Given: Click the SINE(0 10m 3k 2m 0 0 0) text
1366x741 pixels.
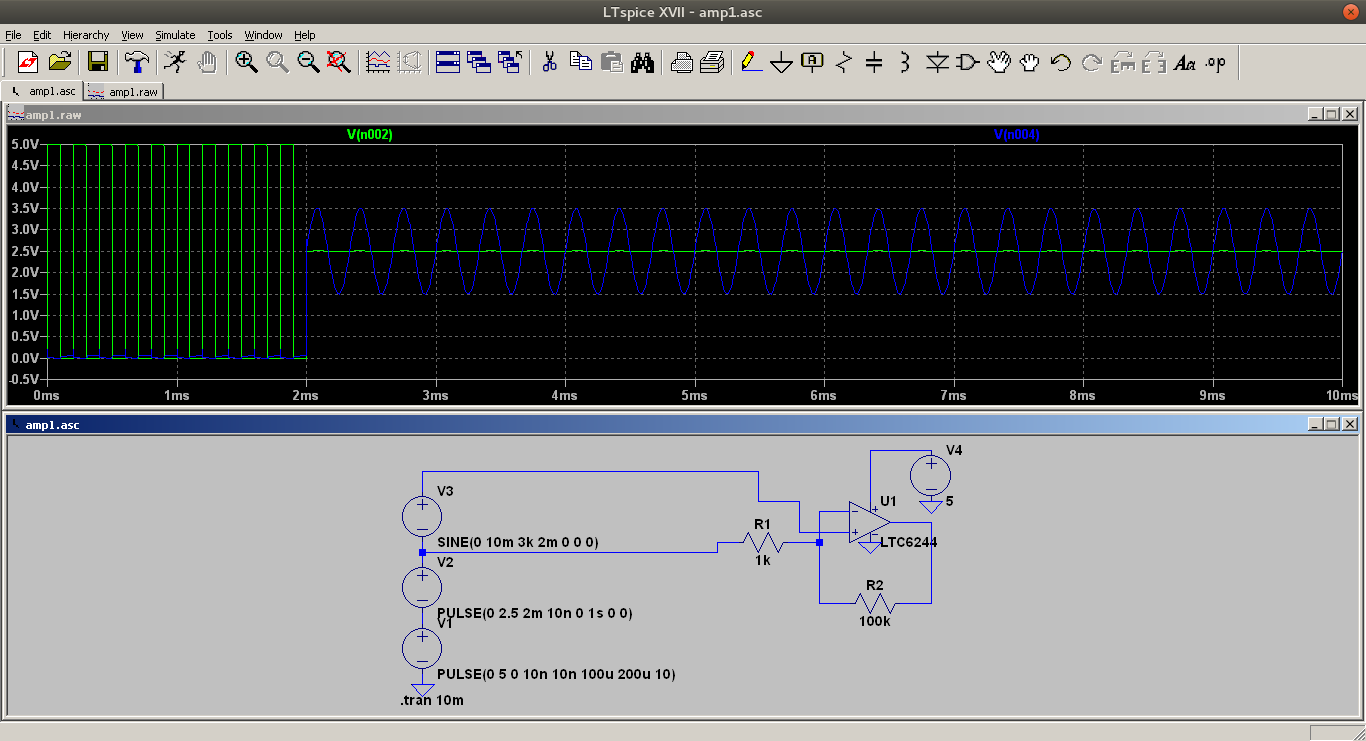Looking at the screenshot, I should pyautogui.click(x=518, y=542).
